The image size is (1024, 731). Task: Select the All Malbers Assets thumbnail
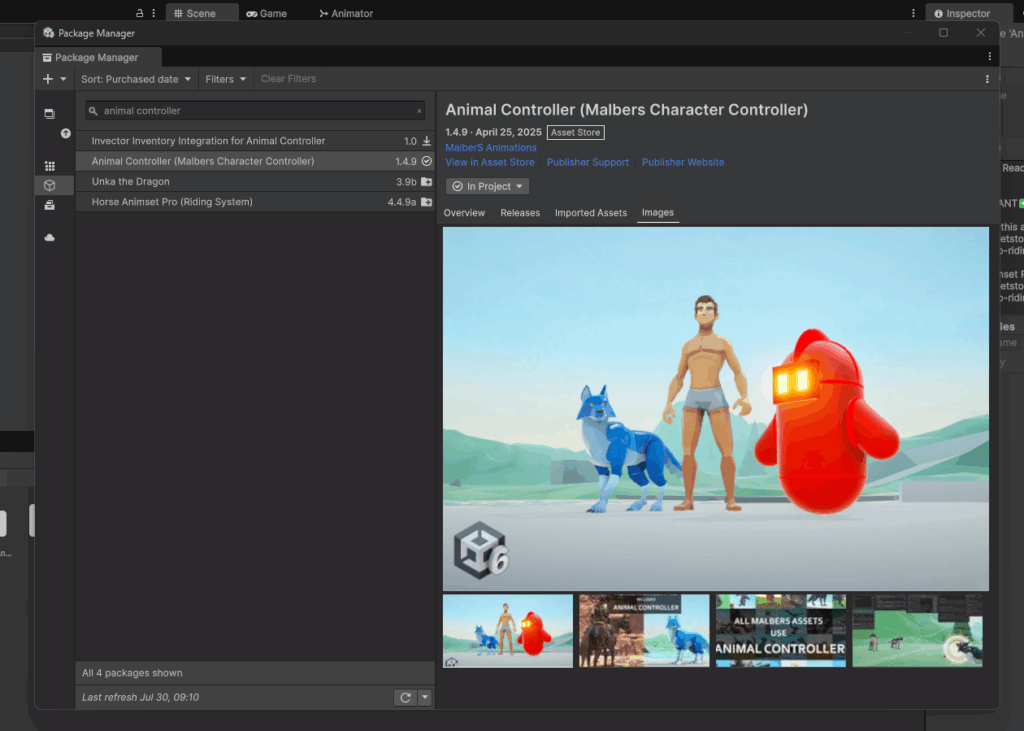(780, 631)
